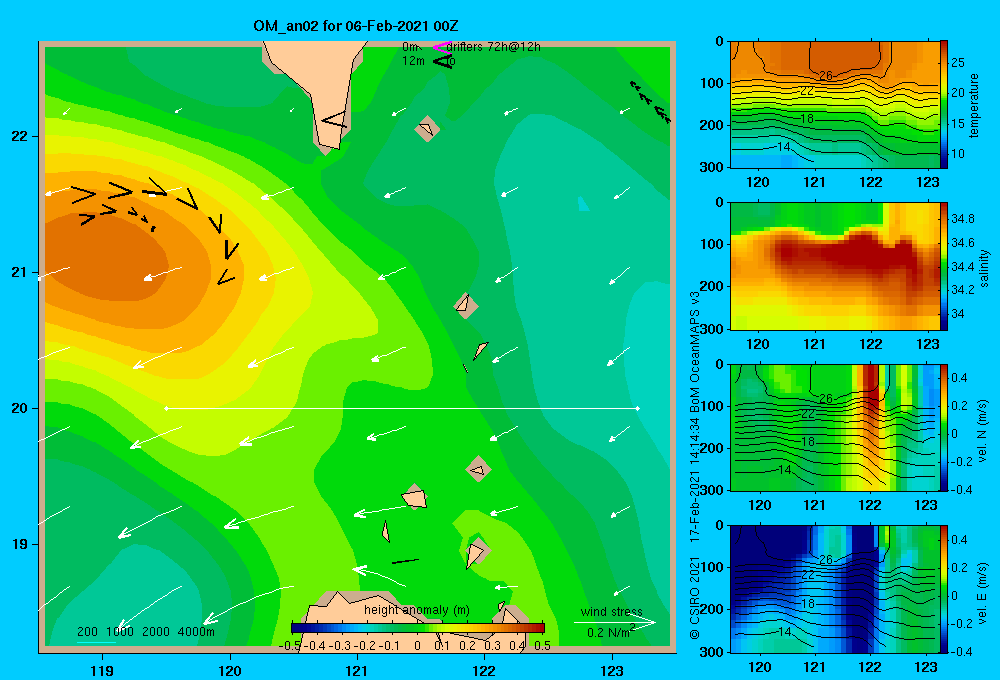Click longitude label 120 on main map

[230, 670]
